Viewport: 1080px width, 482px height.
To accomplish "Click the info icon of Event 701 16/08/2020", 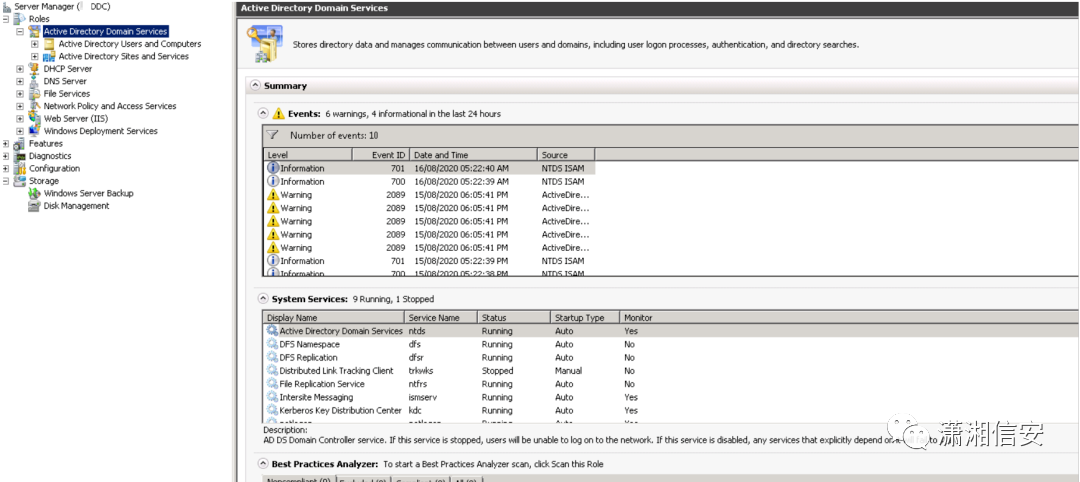I will pyautogui.click(x=273, y=168).
